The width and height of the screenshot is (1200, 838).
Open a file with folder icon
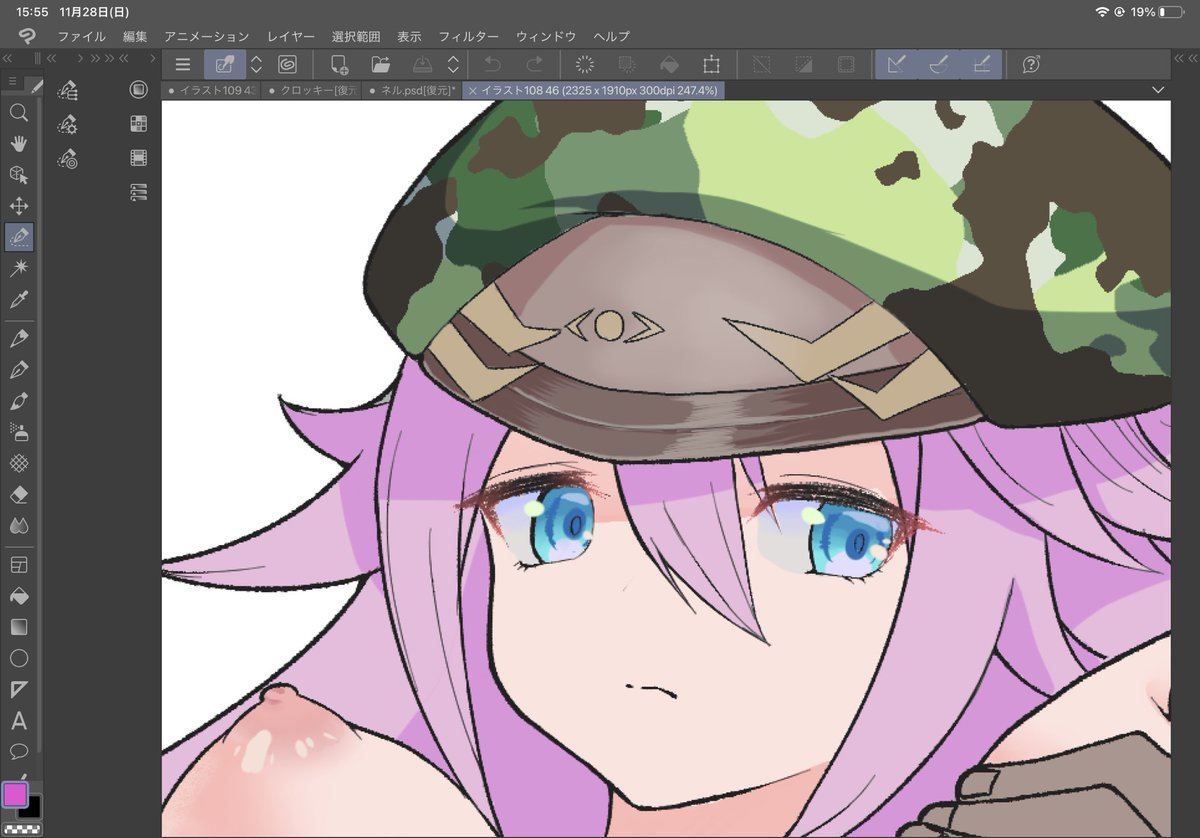pyautogui.click(x=381, y=65)
